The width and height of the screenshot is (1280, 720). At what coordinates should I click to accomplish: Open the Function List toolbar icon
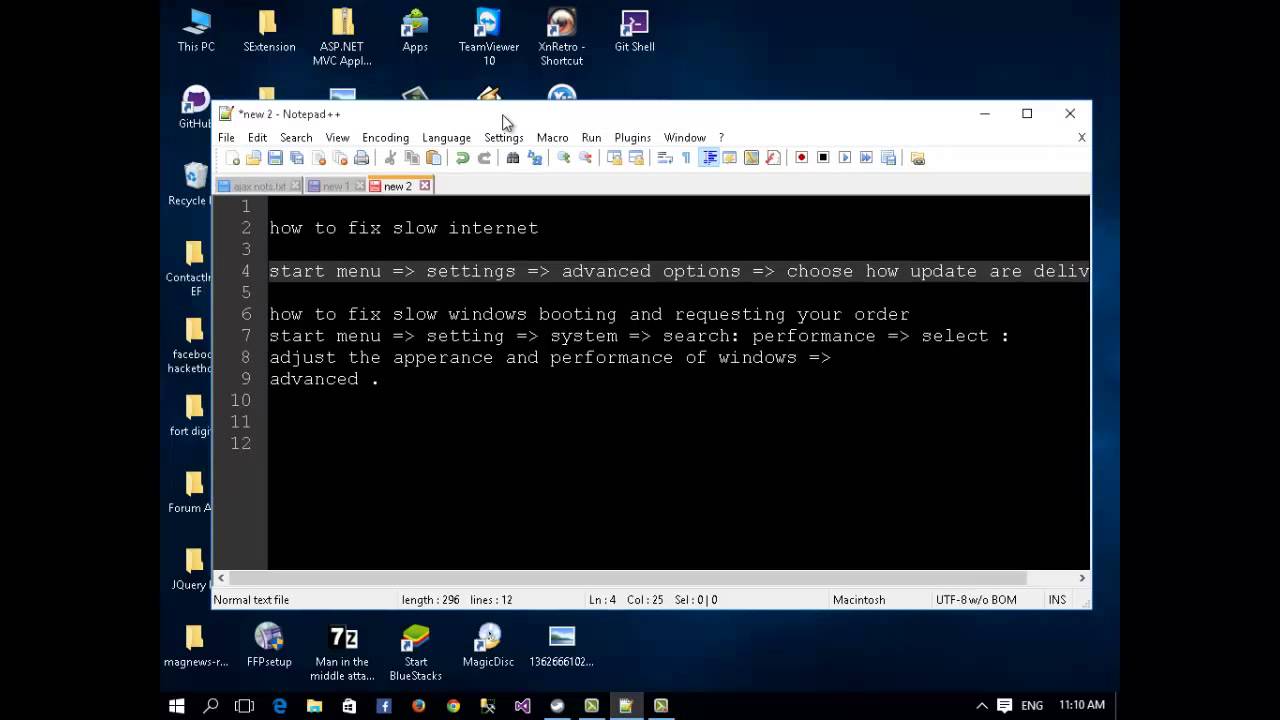[773, 158]
